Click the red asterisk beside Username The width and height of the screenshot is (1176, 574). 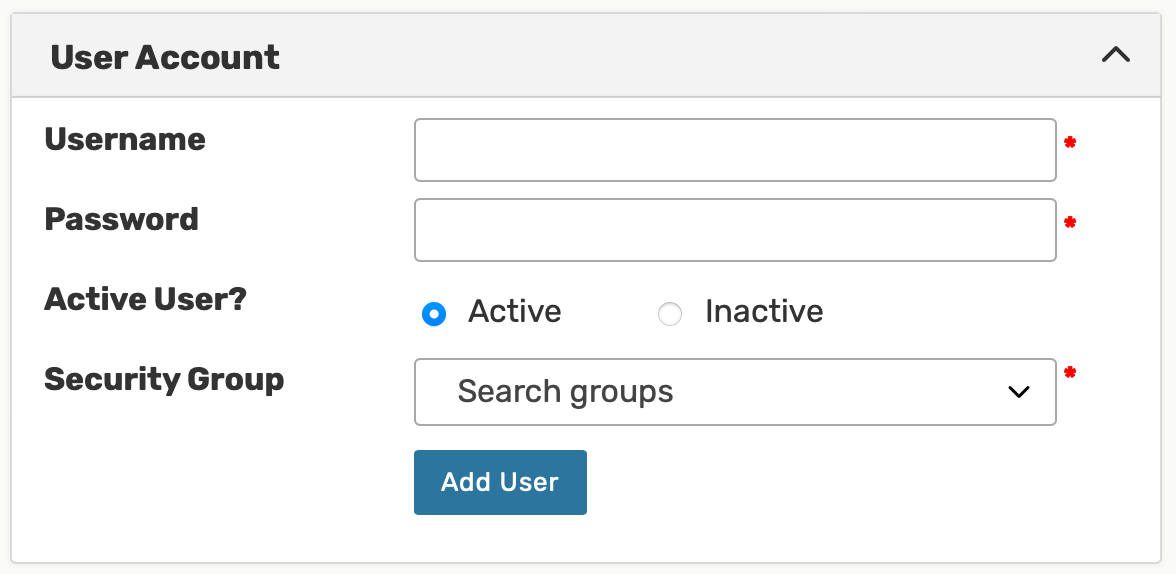pyautogui.click(x=1070, y=143)
